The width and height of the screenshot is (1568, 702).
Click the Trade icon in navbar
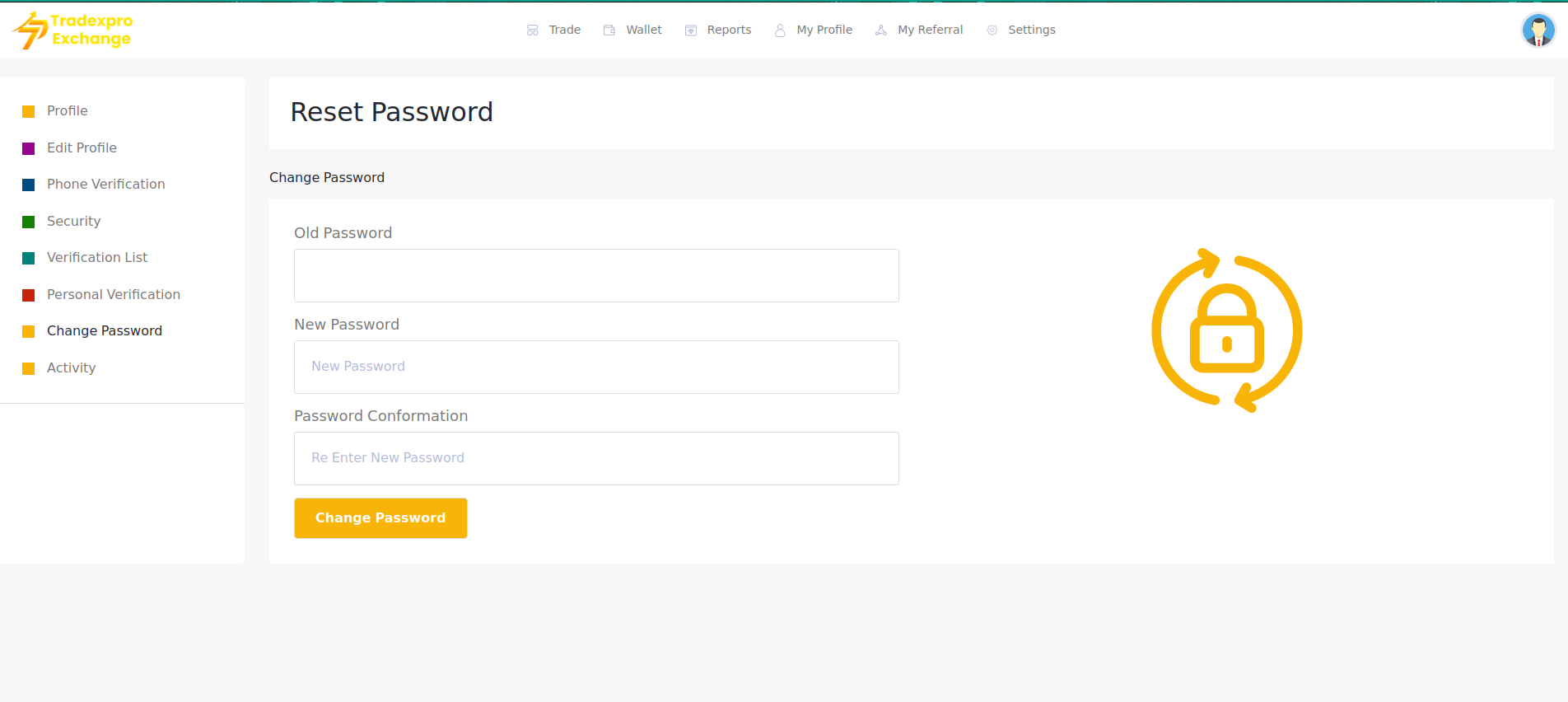533,30
